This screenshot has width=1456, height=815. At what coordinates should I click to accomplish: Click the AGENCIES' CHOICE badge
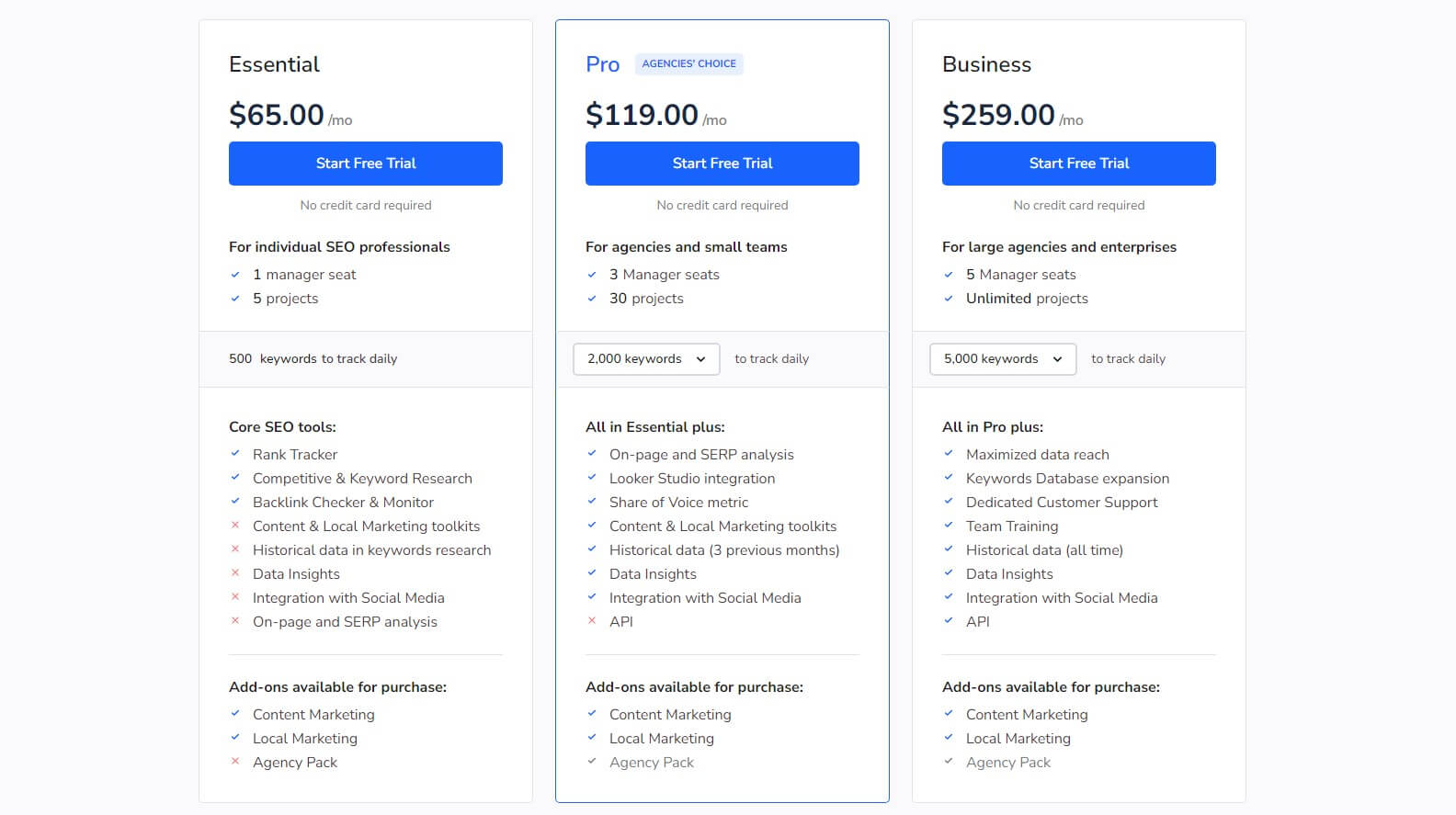[x=688, y=63]
